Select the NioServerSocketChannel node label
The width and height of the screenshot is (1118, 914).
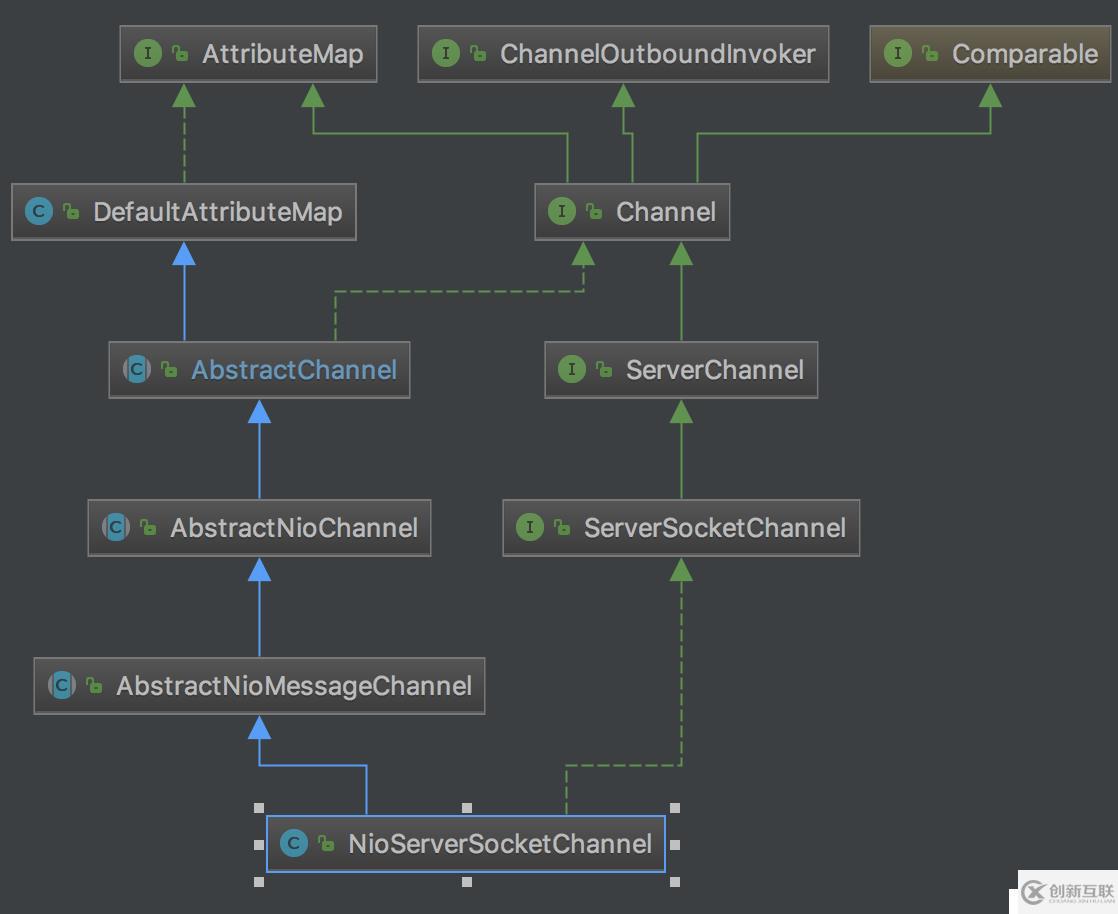click(x=500, y=845)
